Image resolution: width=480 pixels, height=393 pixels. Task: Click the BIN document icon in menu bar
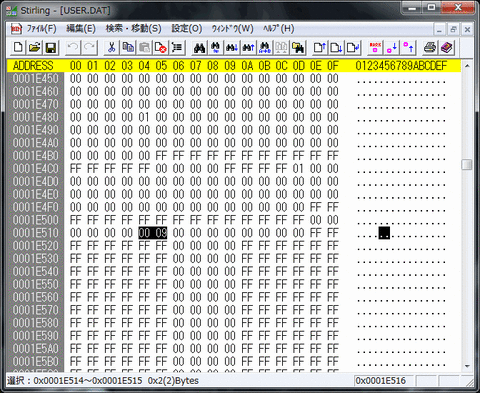(17, 29)
